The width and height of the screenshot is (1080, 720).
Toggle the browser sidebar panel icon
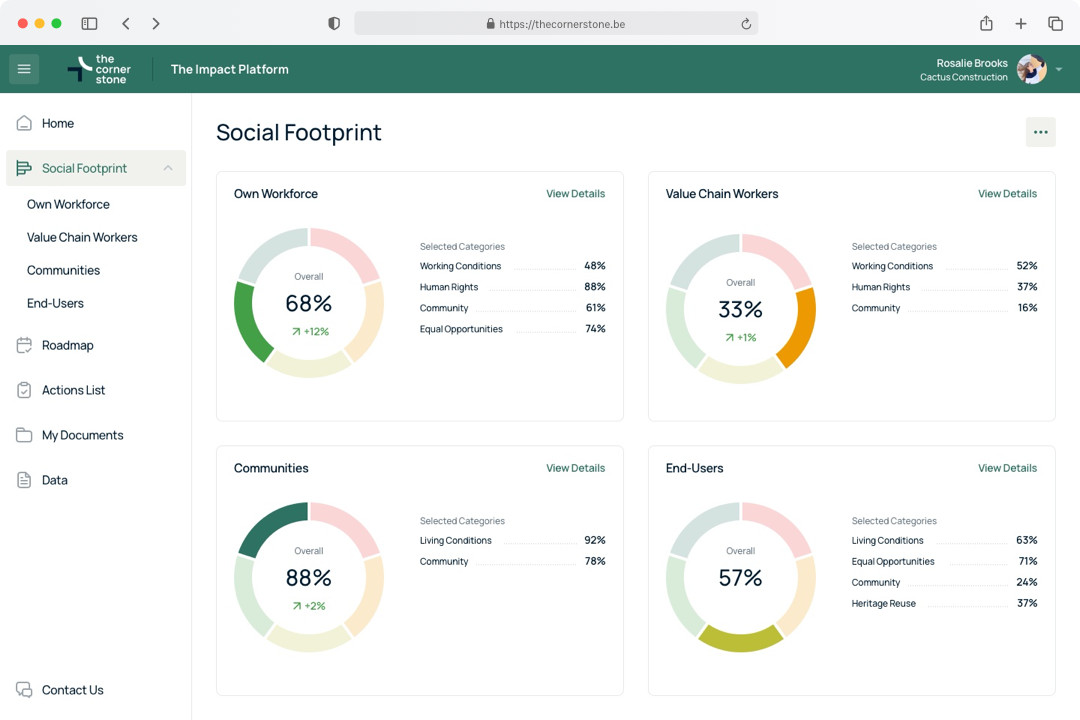point(90,23)
